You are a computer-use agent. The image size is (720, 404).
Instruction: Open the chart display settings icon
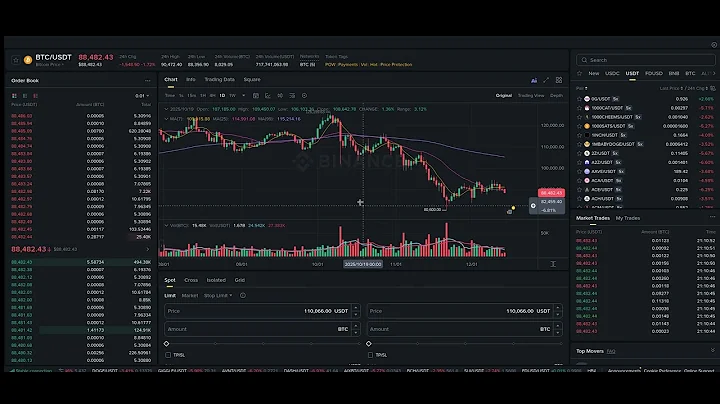[292, 95]
